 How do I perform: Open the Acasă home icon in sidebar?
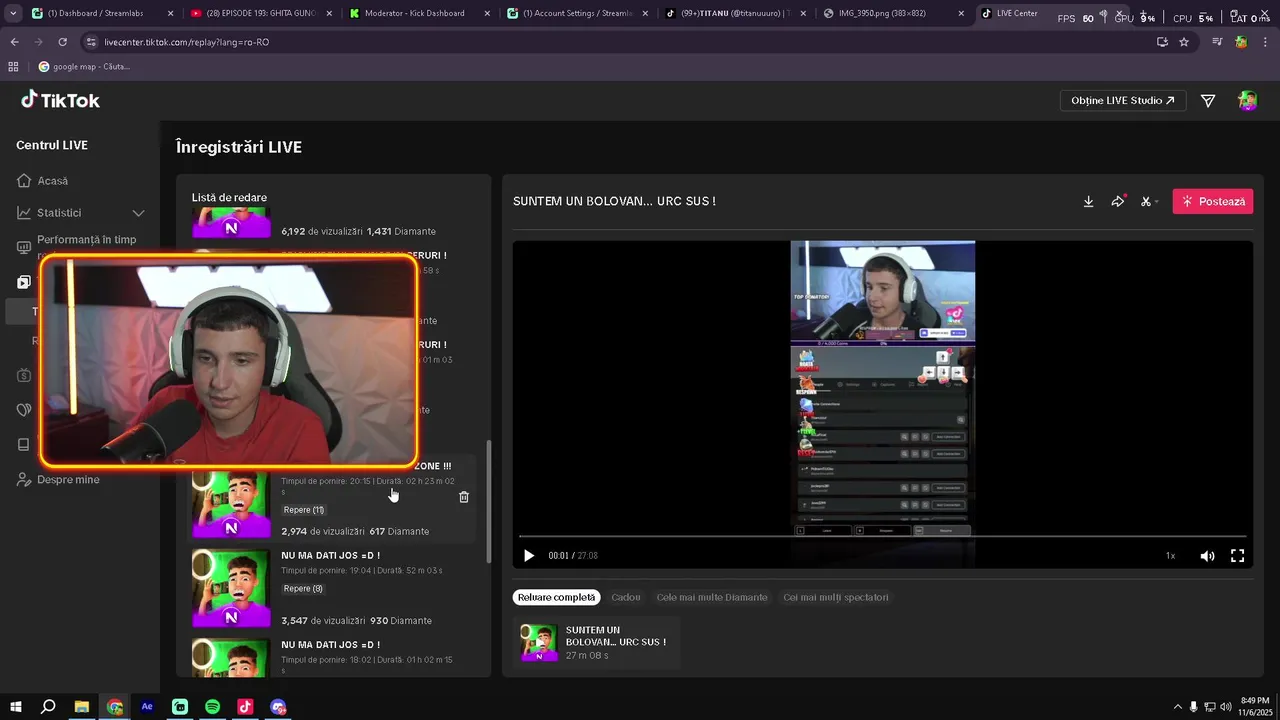pyautogui.click(x=24, y=181)
